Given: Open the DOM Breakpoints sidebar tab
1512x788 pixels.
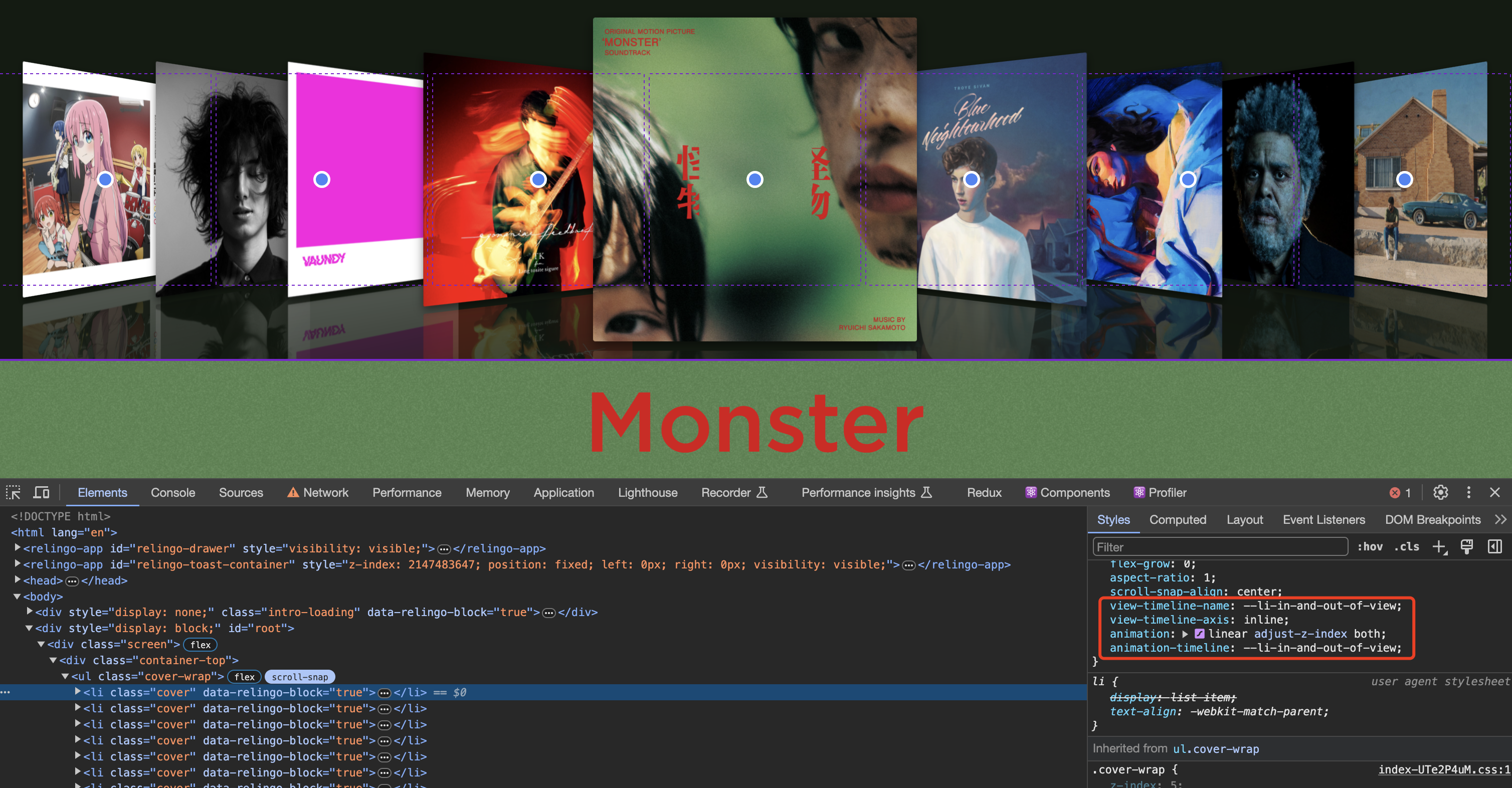Looking at the screenshot, I should [x=1432, y=519].
